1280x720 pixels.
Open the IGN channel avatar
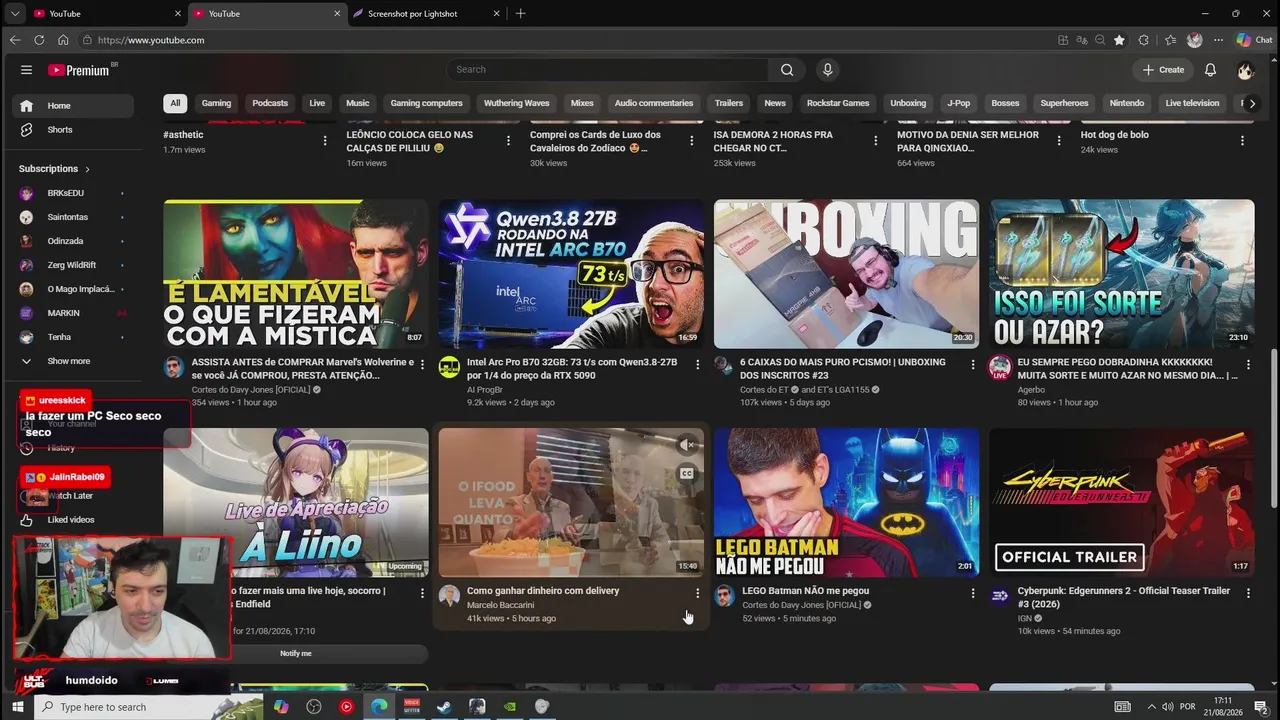(x=1000, y=596)
